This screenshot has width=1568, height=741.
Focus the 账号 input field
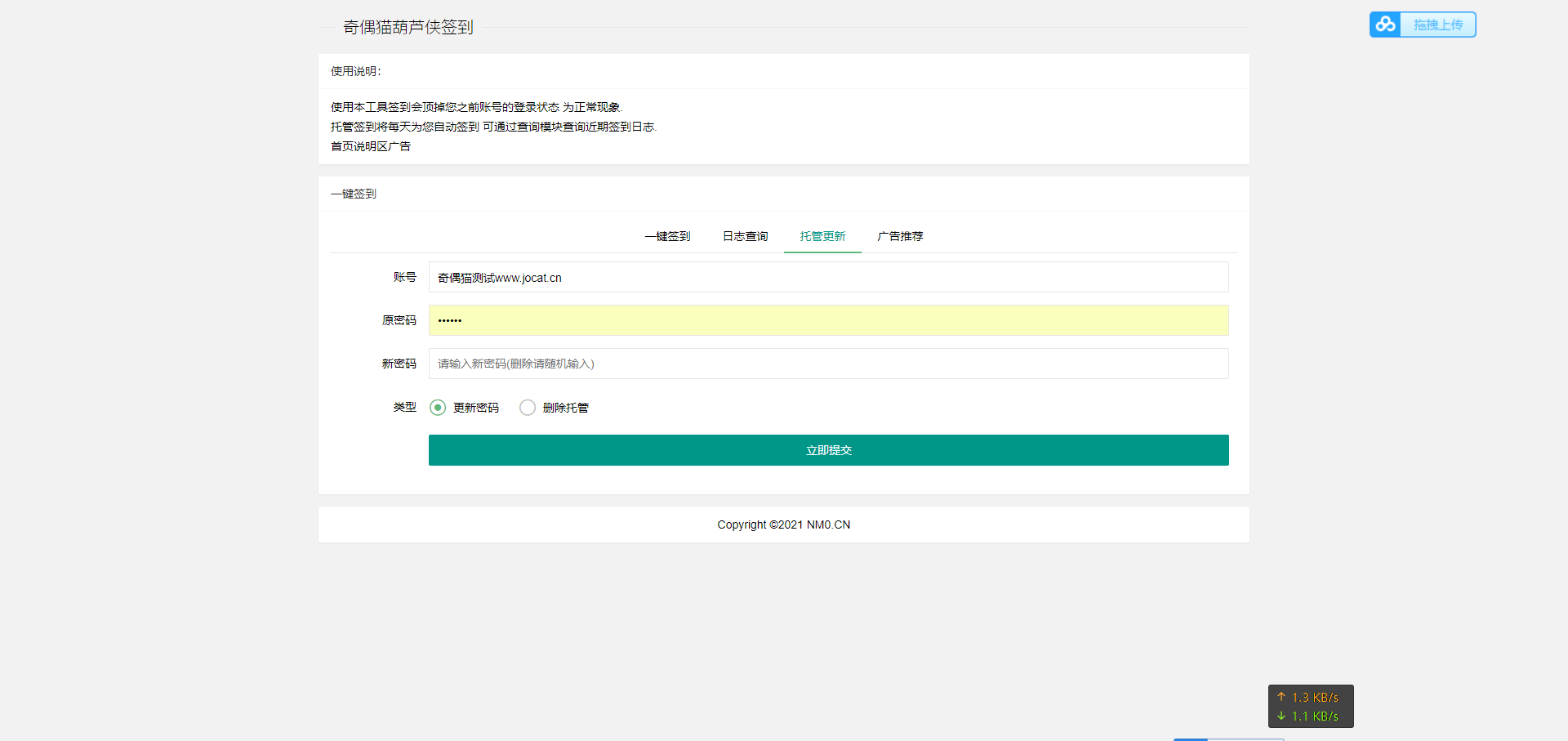828,277
